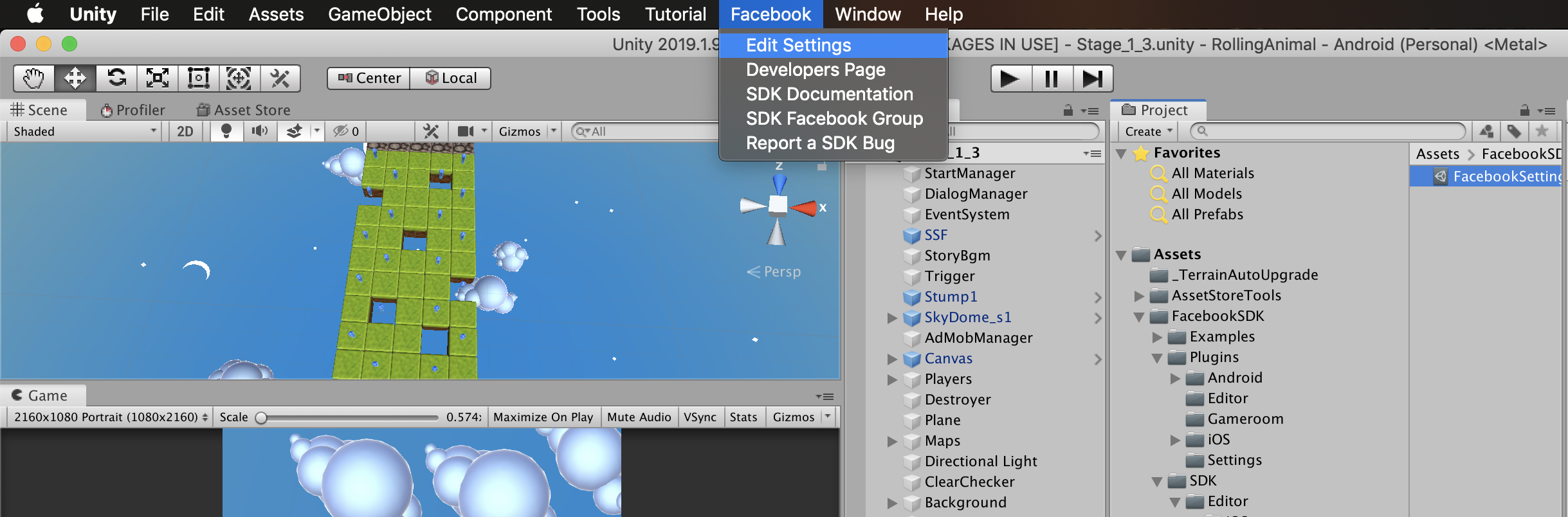Select the Hand tool
1568x517 pixels.
[34, 78]
